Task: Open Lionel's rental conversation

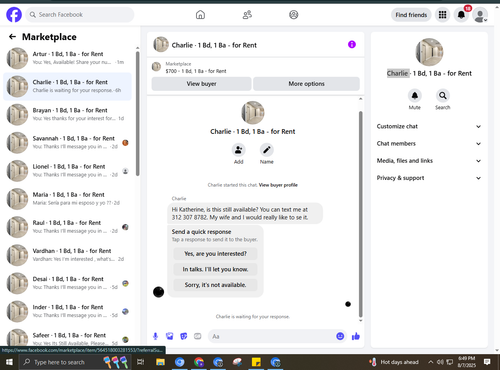Action: pos(67,170)
